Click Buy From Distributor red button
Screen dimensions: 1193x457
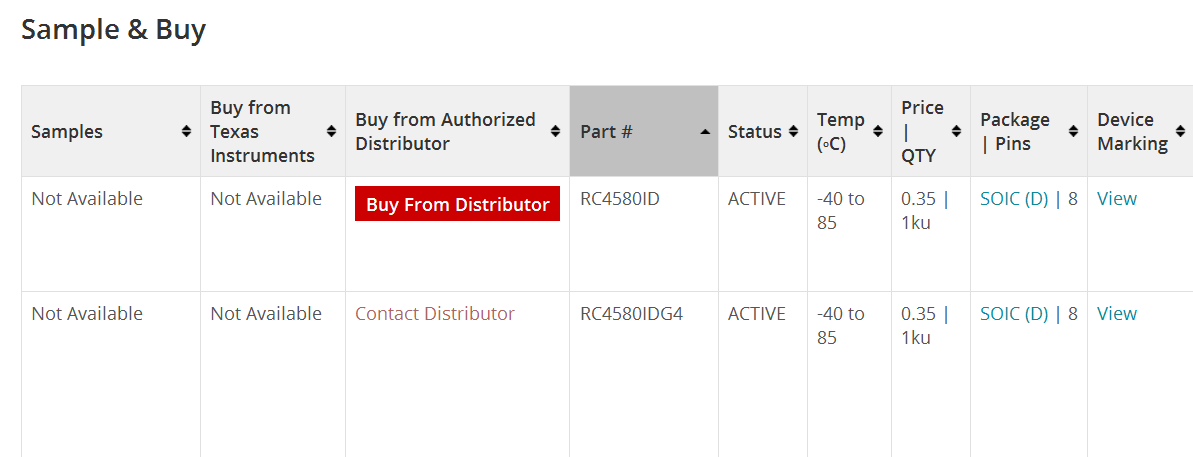click(x=457, y=204)
